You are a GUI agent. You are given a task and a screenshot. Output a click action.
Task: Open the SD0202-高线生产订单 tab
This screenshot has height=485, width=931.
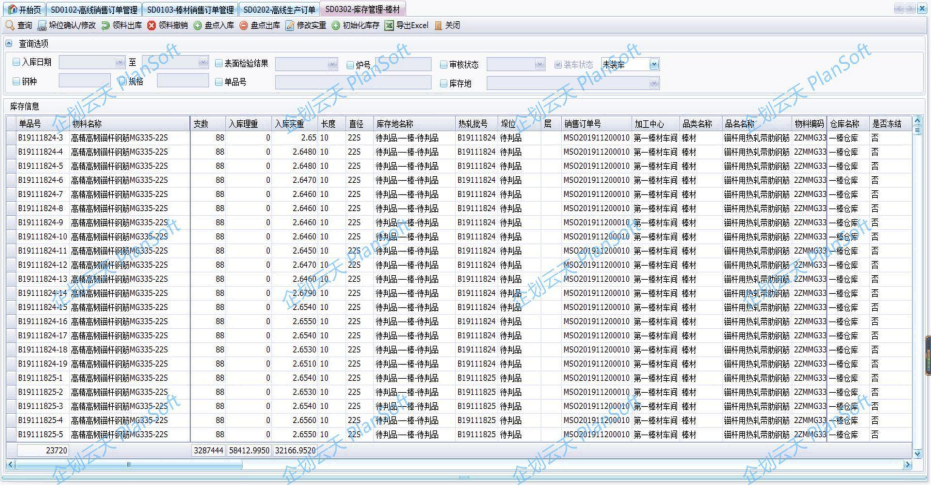click(279, 9)
